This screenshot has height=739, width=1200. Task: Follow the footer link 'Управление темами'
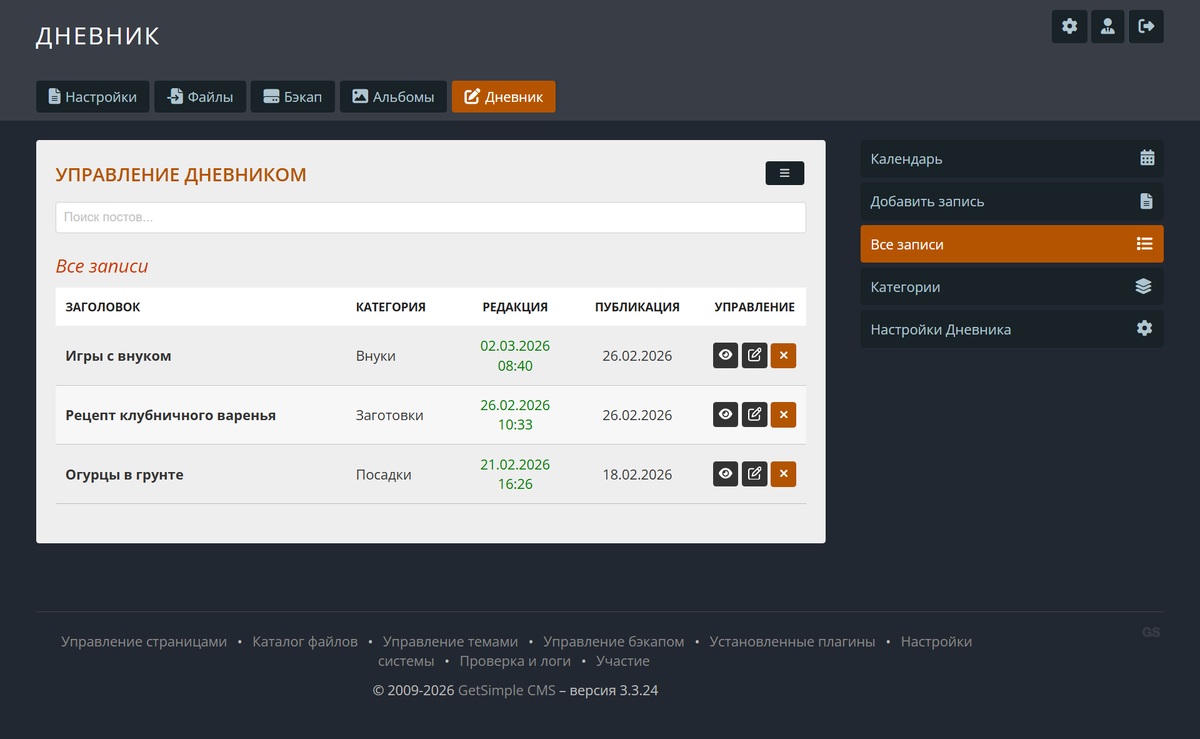(x=451, y=641)
